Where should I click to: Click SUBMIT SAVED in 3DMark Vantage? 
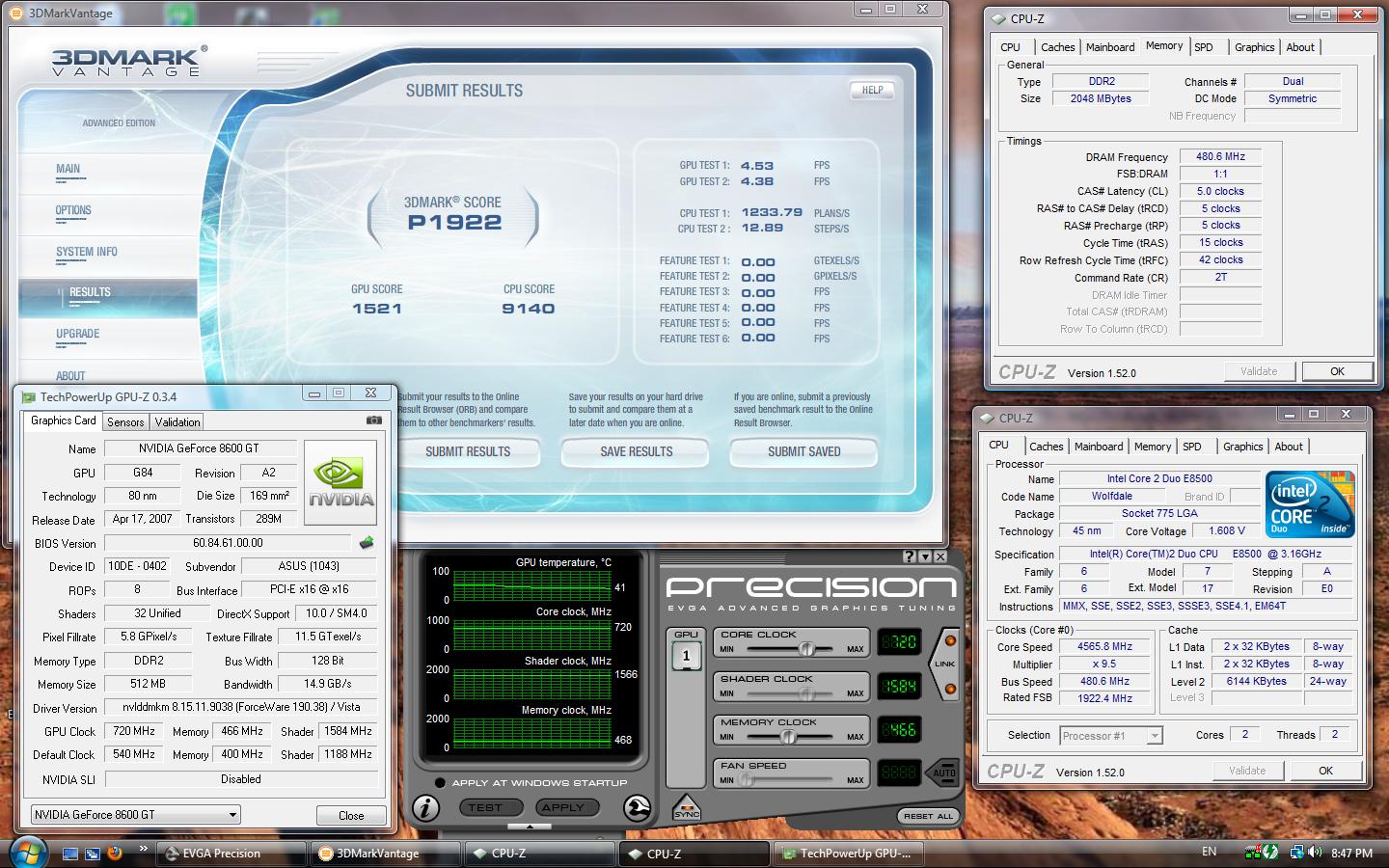(x=804, y=451)
